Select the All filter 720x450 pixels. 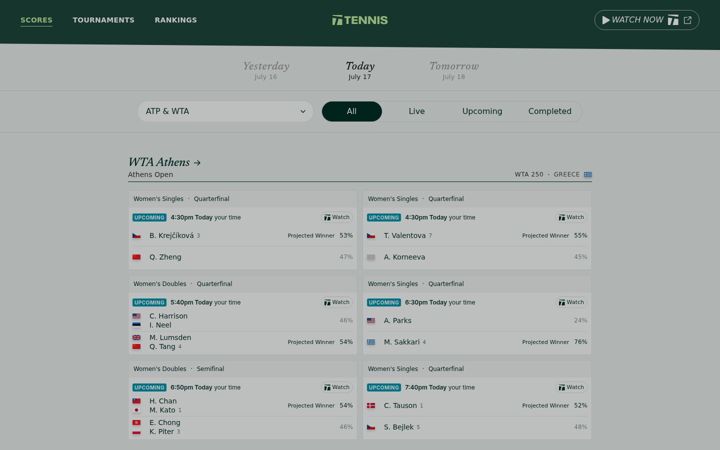point(352,112)
